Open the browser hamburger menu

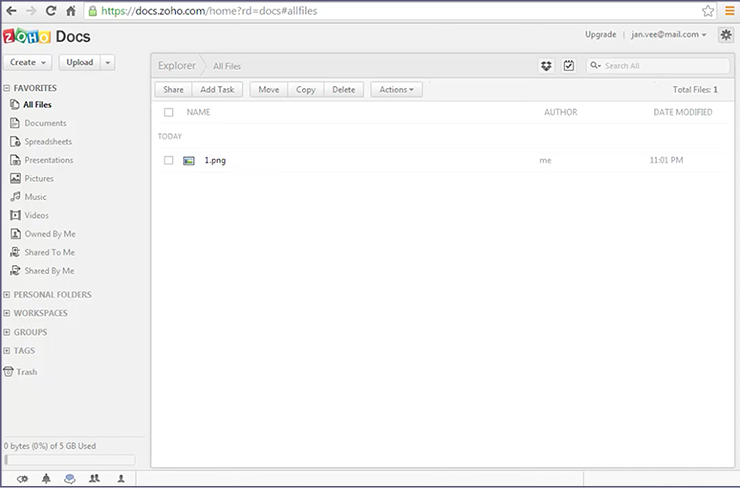[730, 11]
